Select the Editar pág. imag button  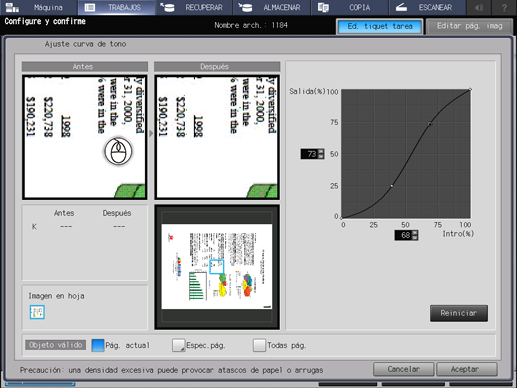tap(469, 26)
